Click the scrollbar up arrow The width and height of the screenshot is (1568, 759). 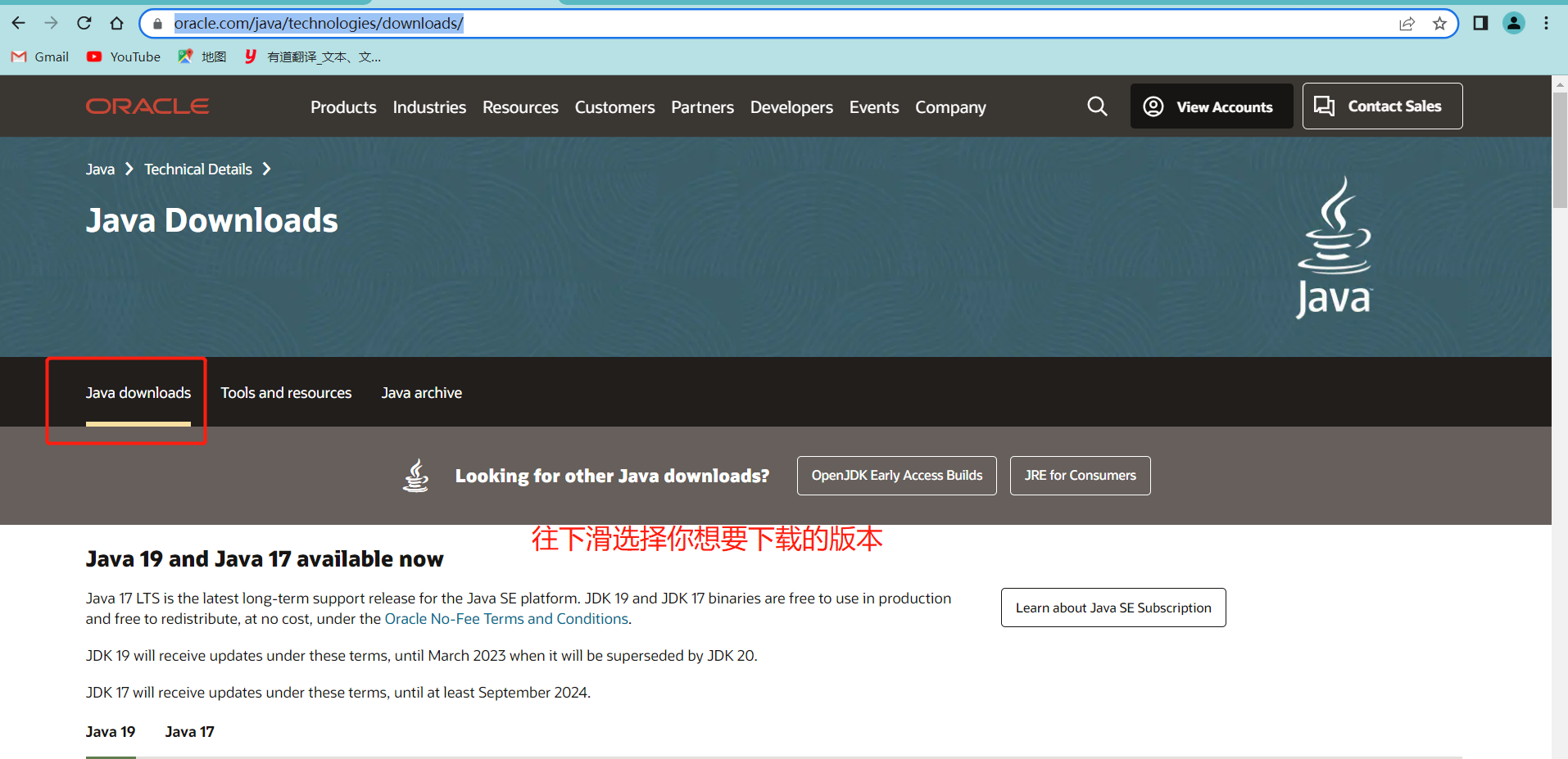click(1560, 84)
